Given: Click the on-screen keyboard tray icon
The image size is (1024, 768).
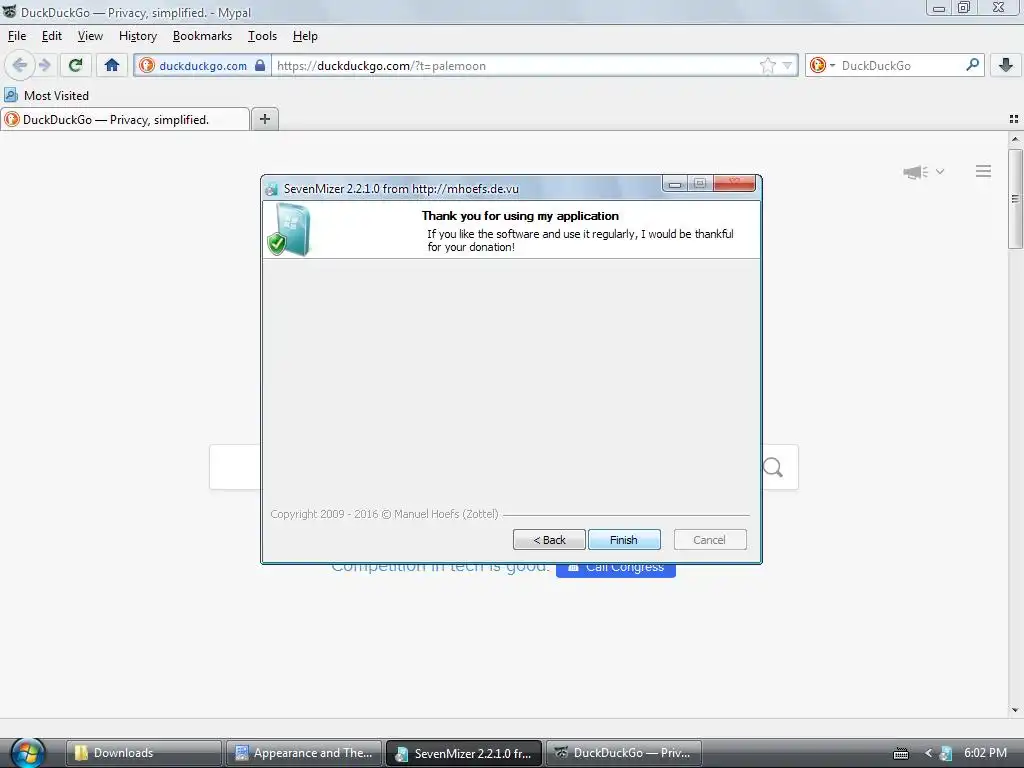Looking at the screenshot, I should (x=901, y=754).
